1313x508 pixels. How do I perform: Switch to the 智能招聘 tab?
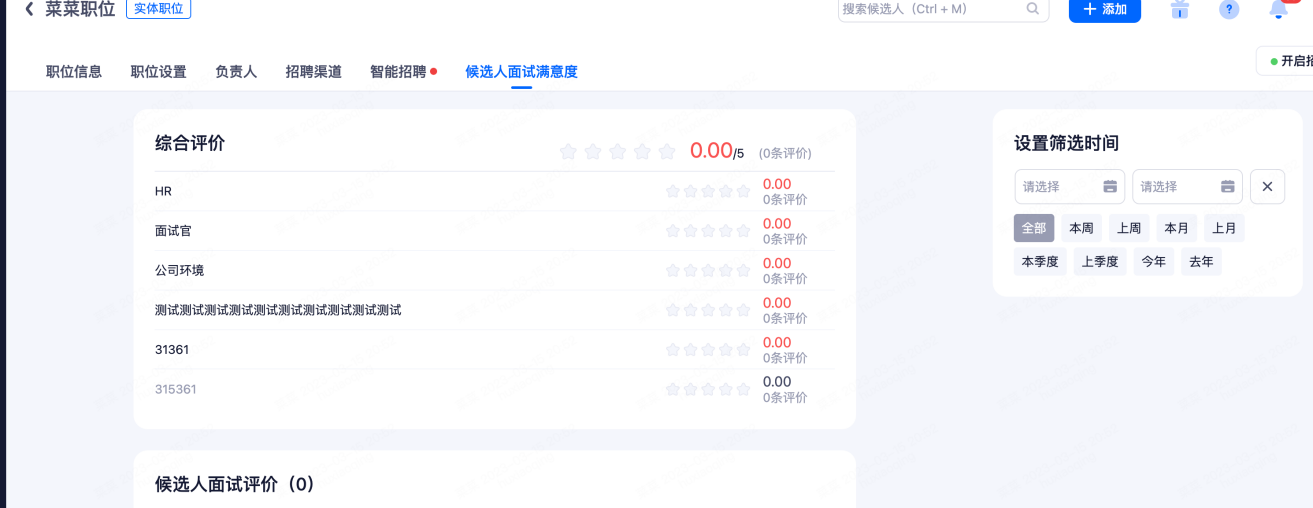[x=398, y=72]
